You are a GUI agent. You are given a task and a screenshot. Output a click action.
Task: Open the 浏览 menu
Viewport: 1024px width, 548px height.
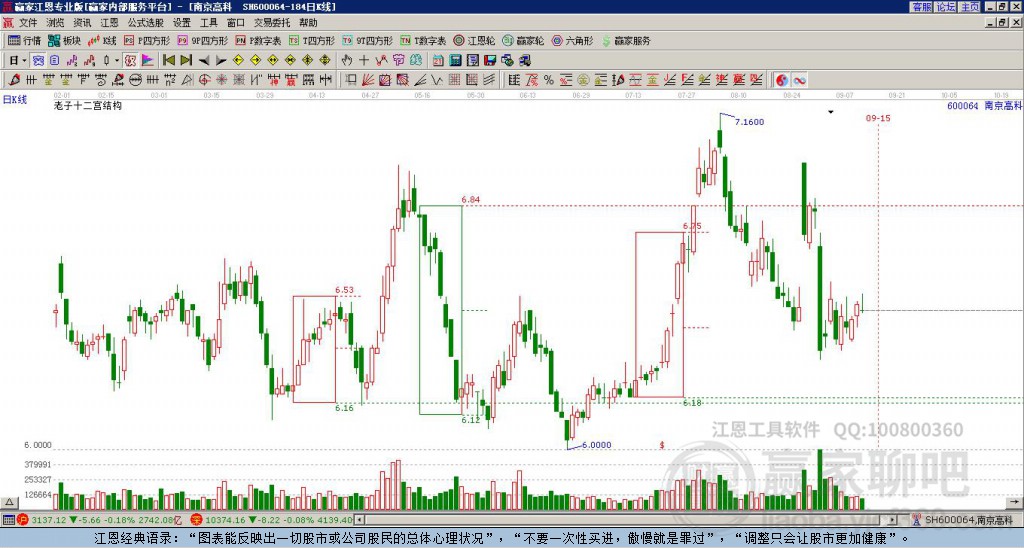pyautogui.click(x=55, y=23)
